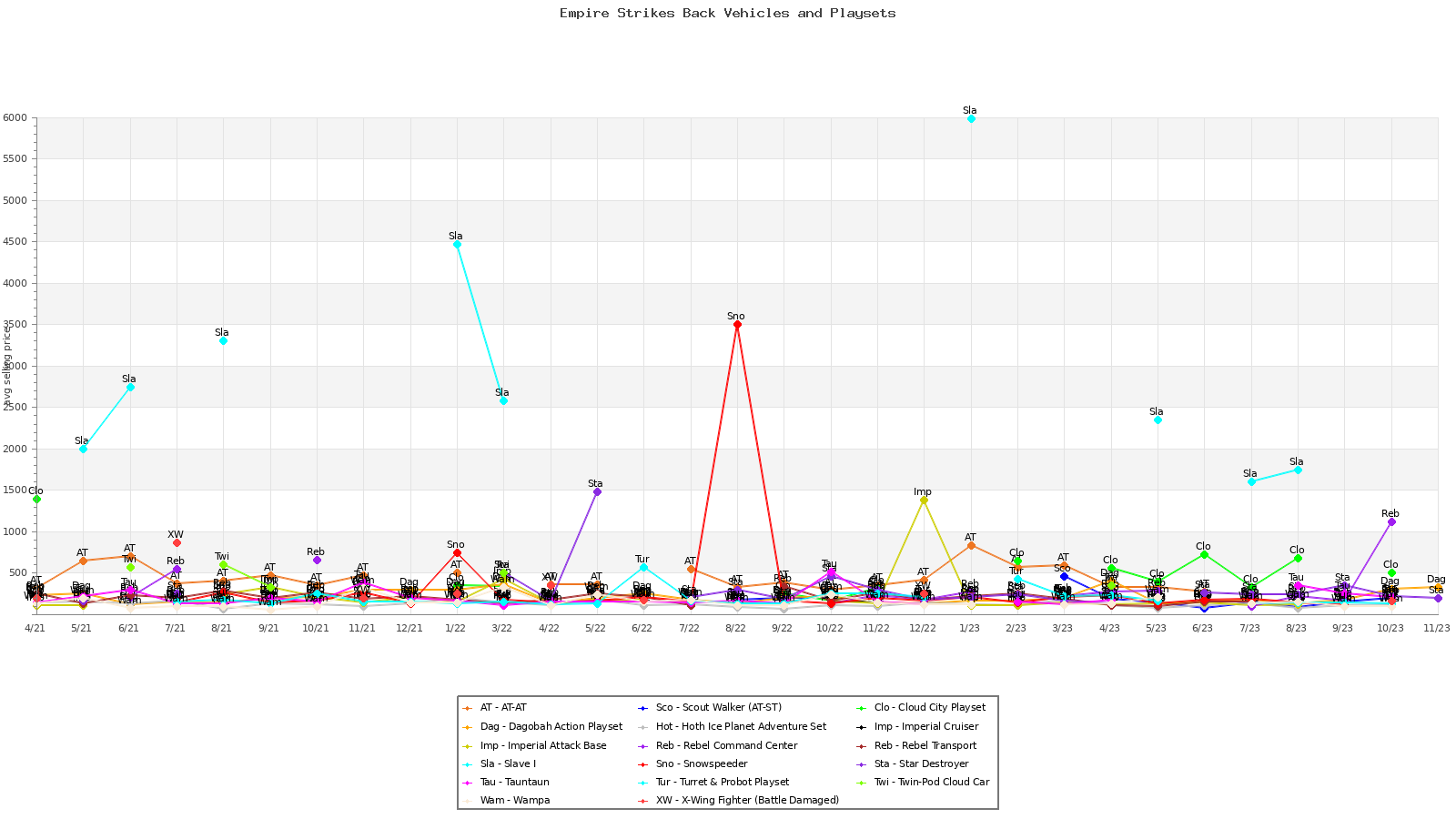
Task: Click the 1000 y-axis tick label
Action: tap(15, 532)
